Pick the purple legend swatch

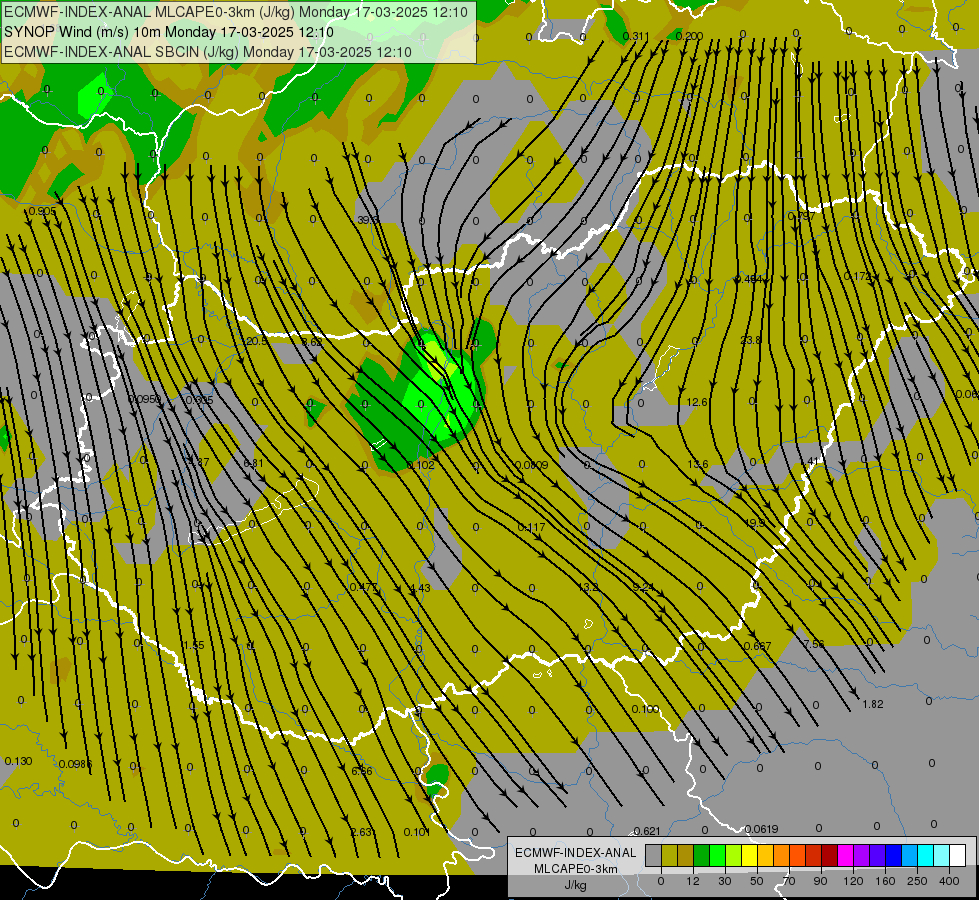862,856
